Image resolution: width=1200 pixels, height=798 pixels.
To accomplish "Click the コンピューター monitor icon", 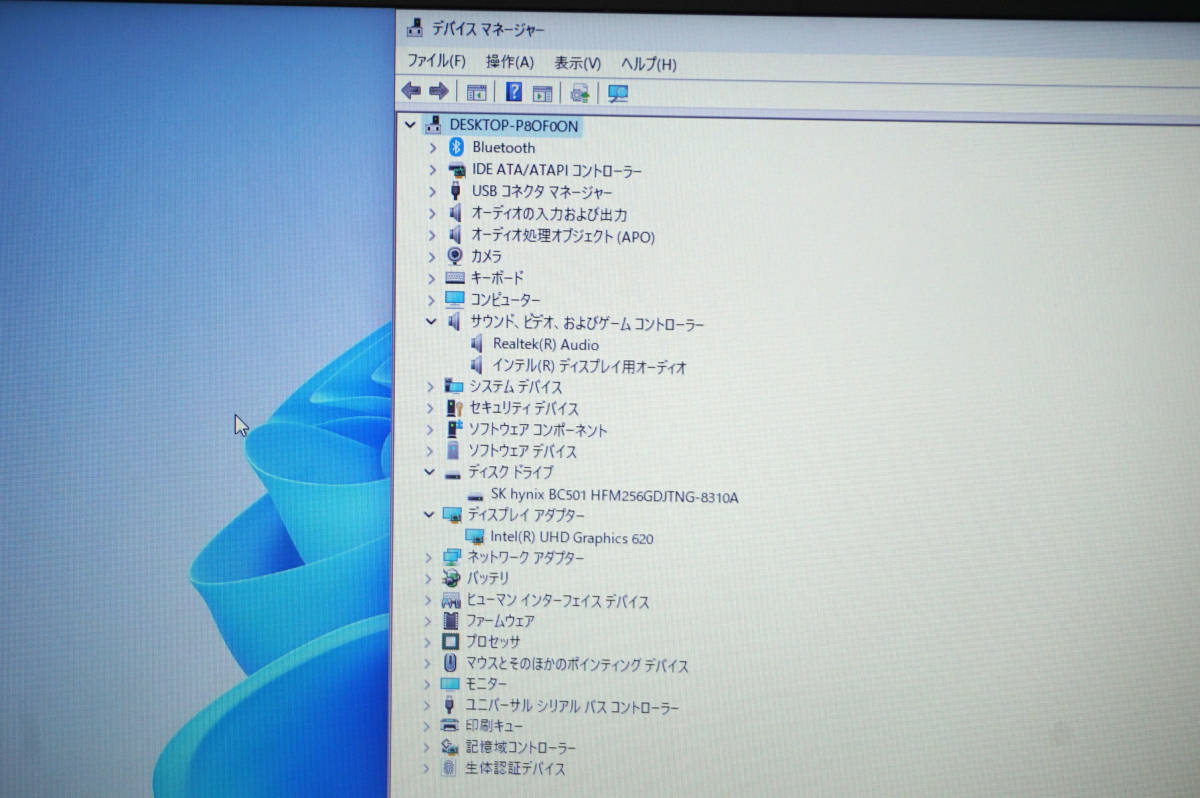I will point(455,299).
